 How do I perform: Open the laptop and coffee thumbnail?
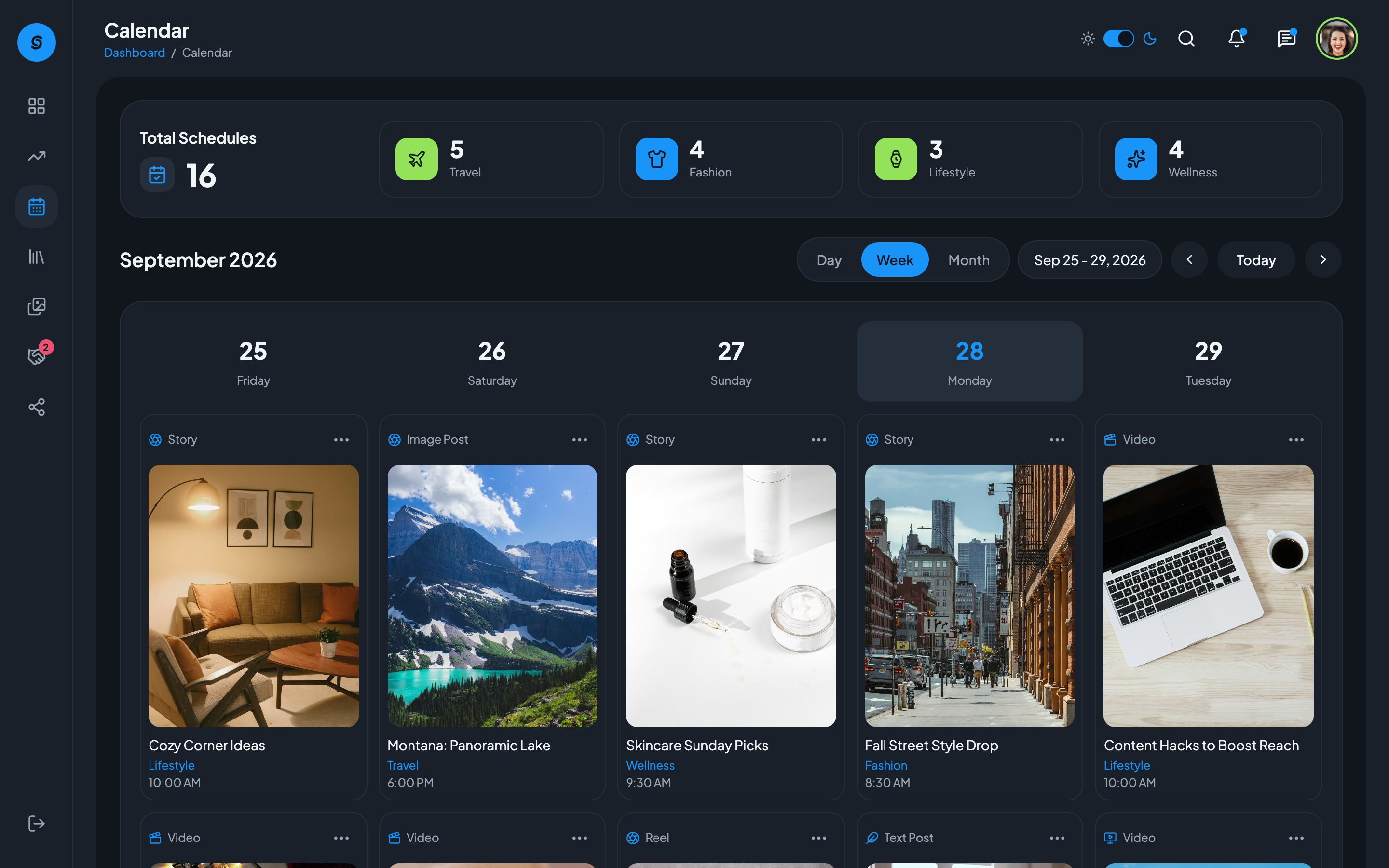(1208, 596)
